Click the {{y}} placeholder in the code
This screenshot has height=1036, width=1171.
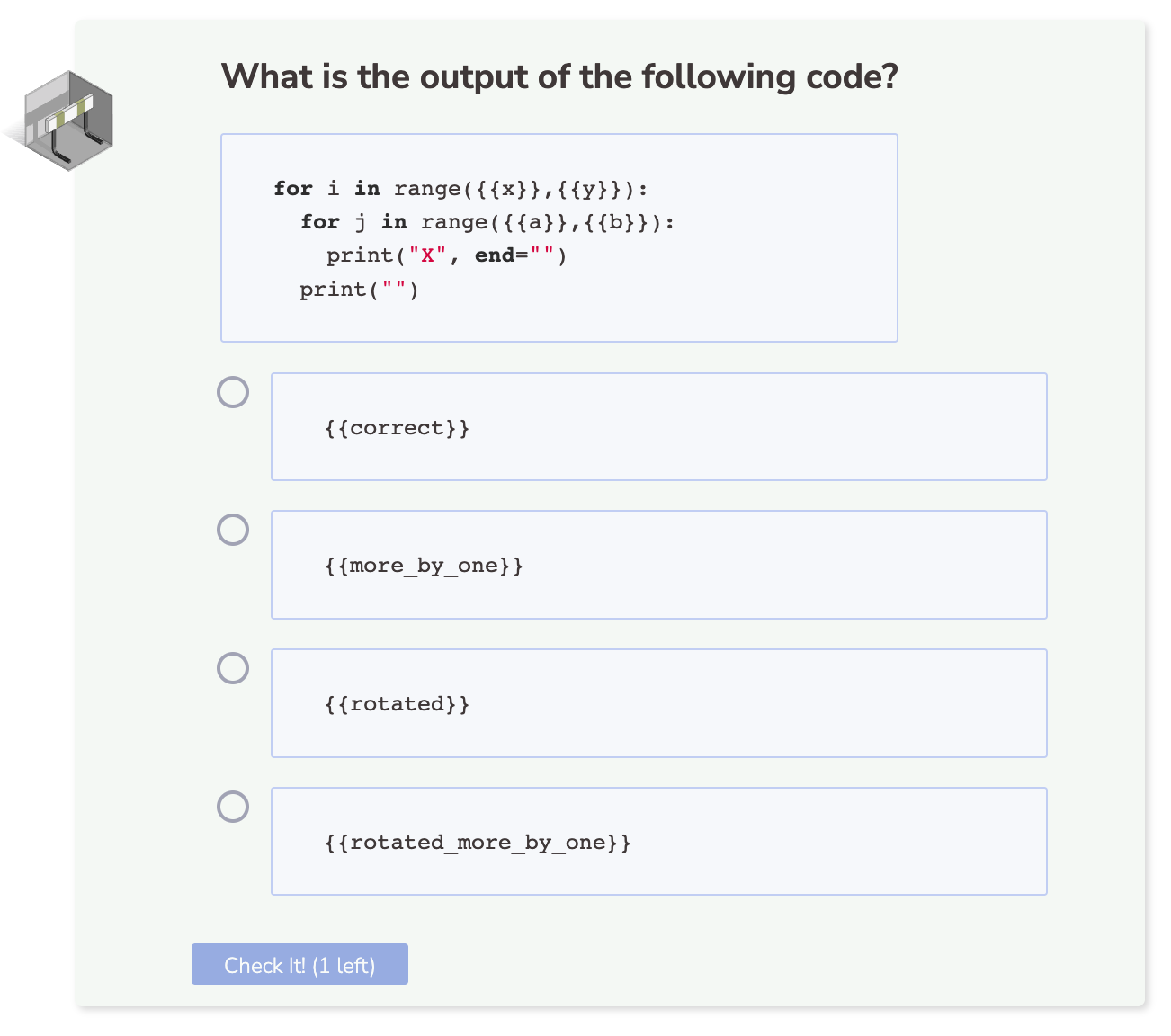[588, 189]
